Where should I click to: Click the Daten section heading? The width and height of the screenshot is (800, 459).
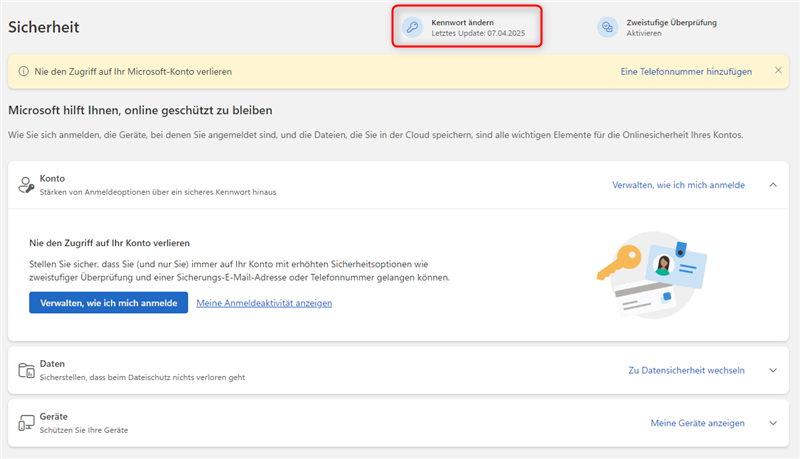coord(53,365)
